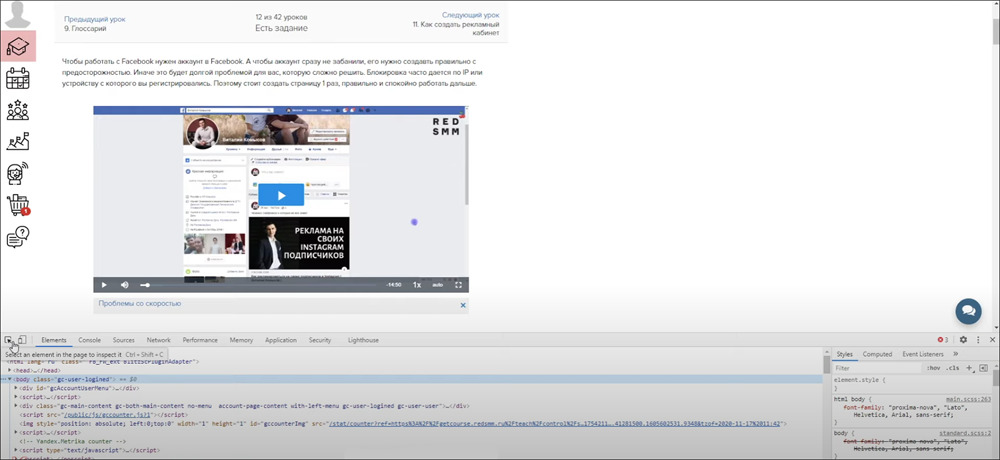The height and width of the screenshot is (460, 1000).
Task: Enter video fullscreen mode
Action: pos(458,285)
